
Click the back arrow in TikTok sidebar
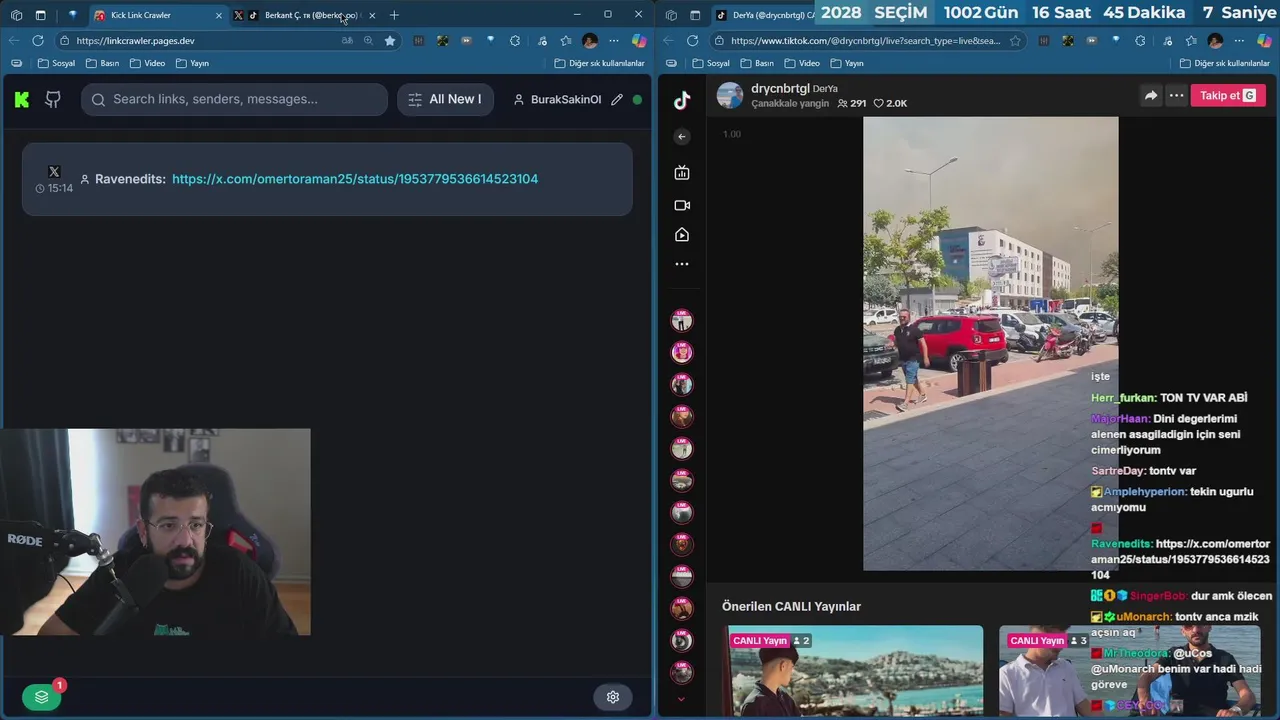click(682, 137)
